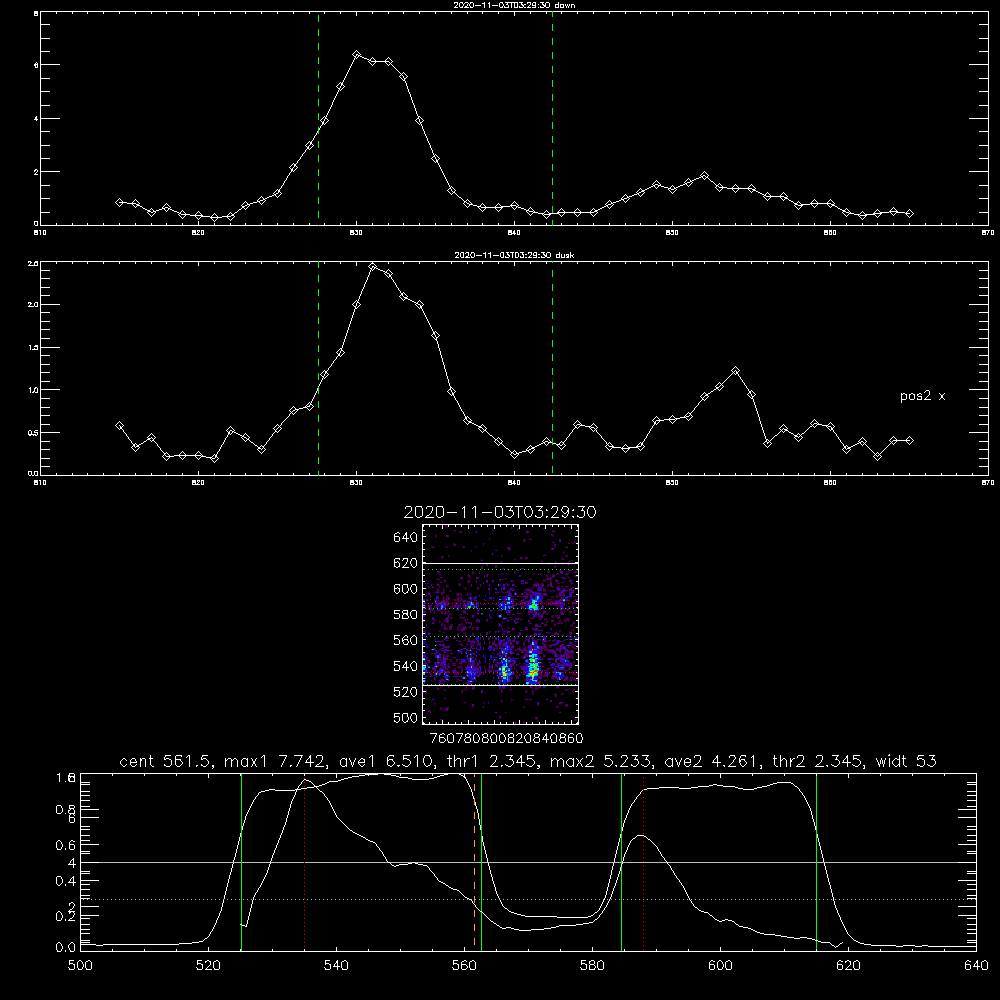Click the right green dashed line in dusk plot
The image size is (1000, 1000).
pos(552,368)
